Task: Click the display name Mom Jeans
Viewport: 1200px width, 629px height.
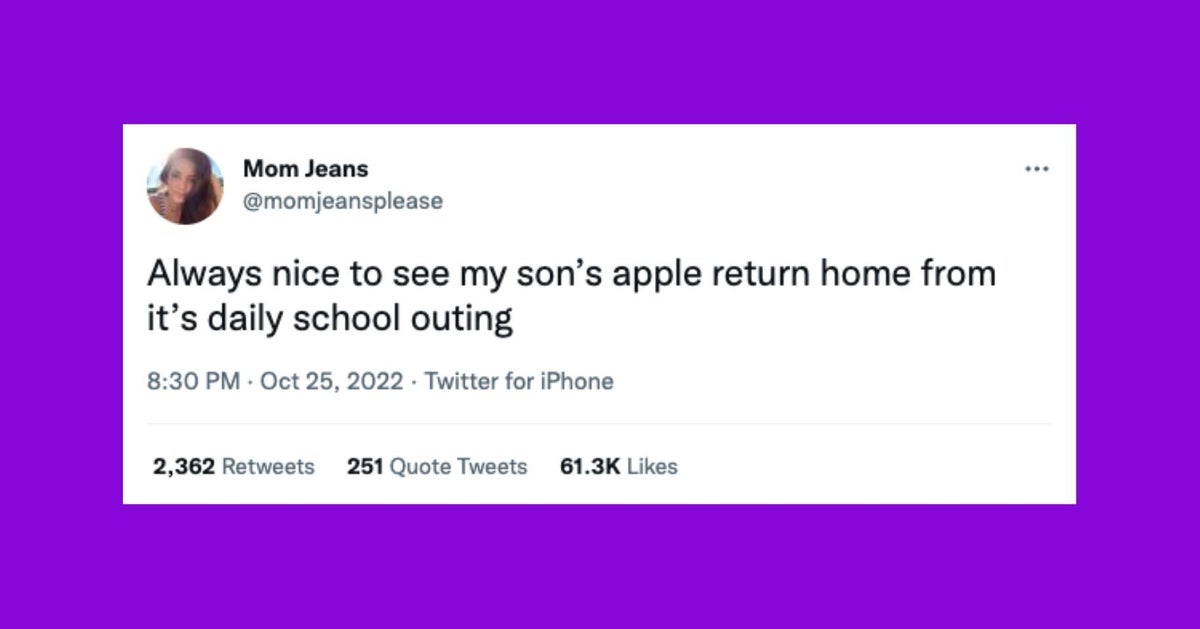Action: [305, 168]
